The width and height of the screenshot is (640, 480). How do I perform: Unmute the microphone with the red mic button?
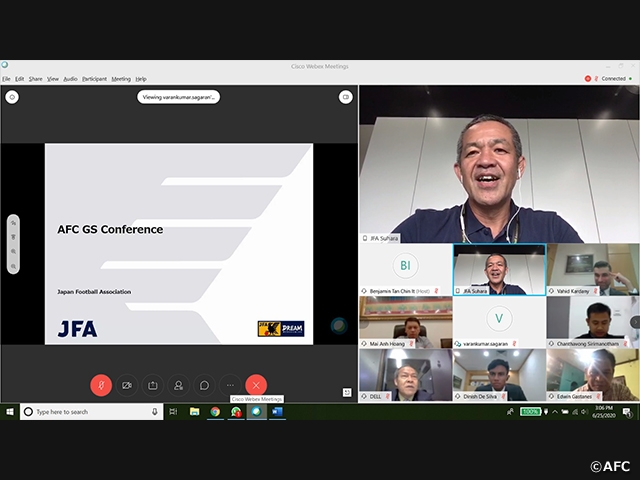pos(101,385)
